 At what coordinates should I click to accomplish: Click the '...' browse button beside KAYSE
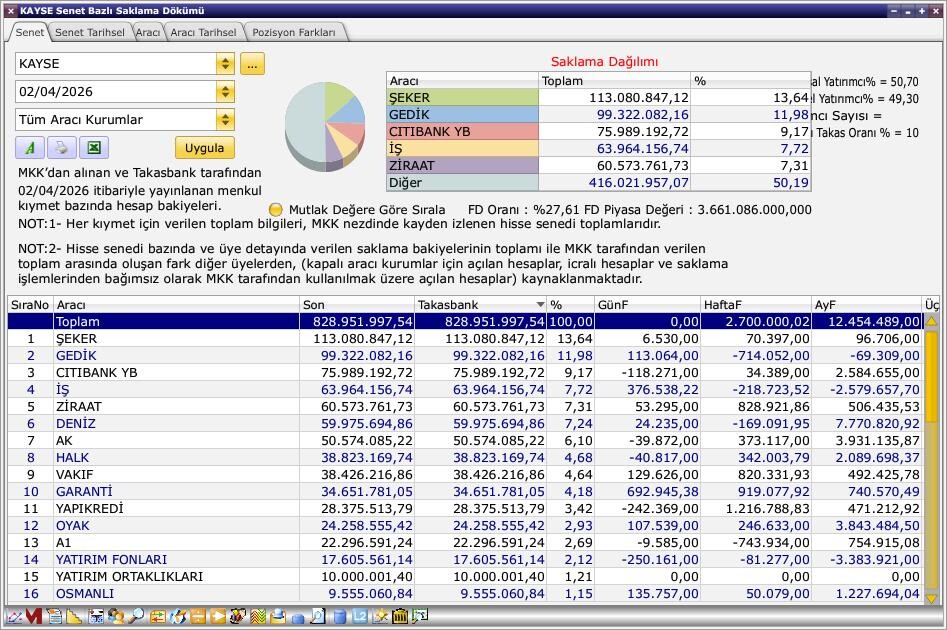click(251, 64)
